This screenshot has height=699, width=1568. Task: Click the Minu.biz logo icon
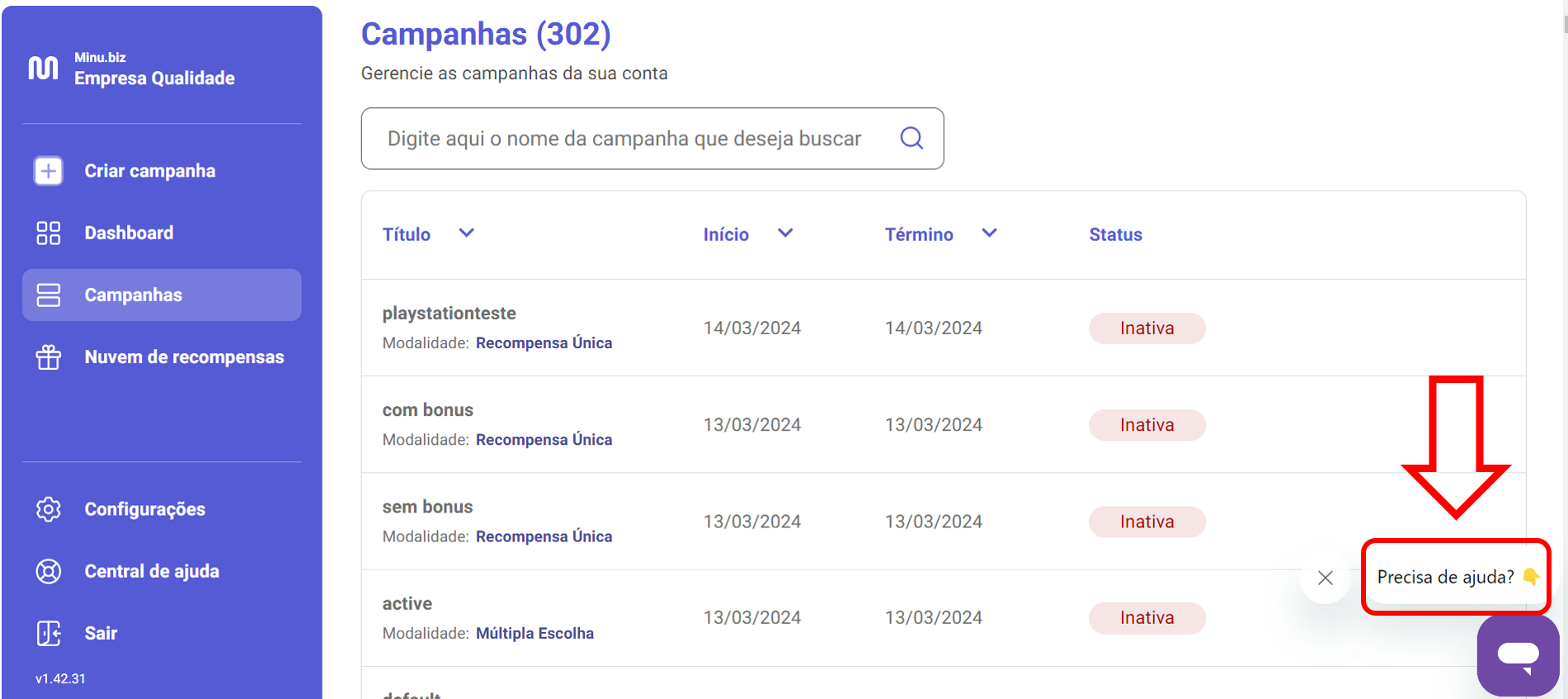coord(44,68)
